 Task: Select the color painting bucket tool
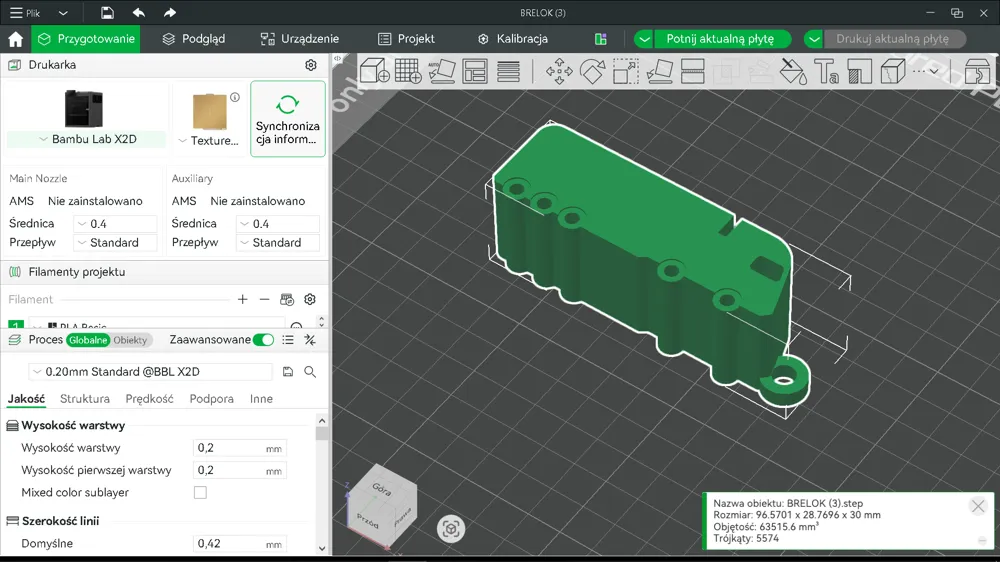tap(793, 71)
